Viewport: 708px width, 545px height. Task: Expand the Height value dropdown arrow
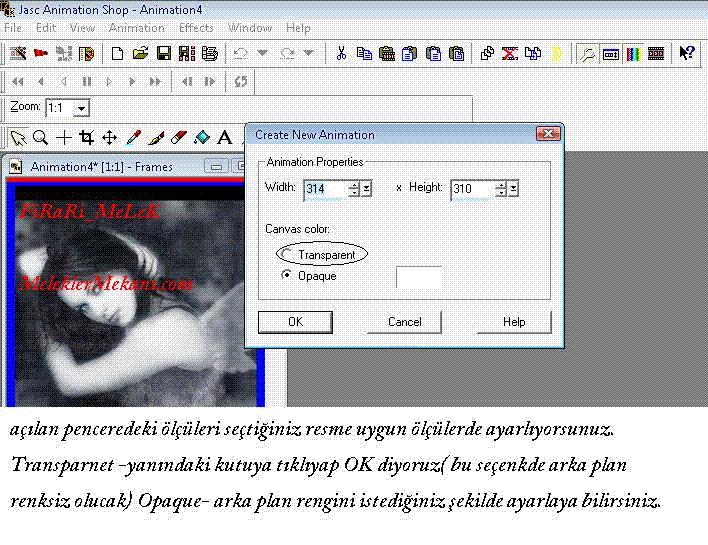pos(514,188)
